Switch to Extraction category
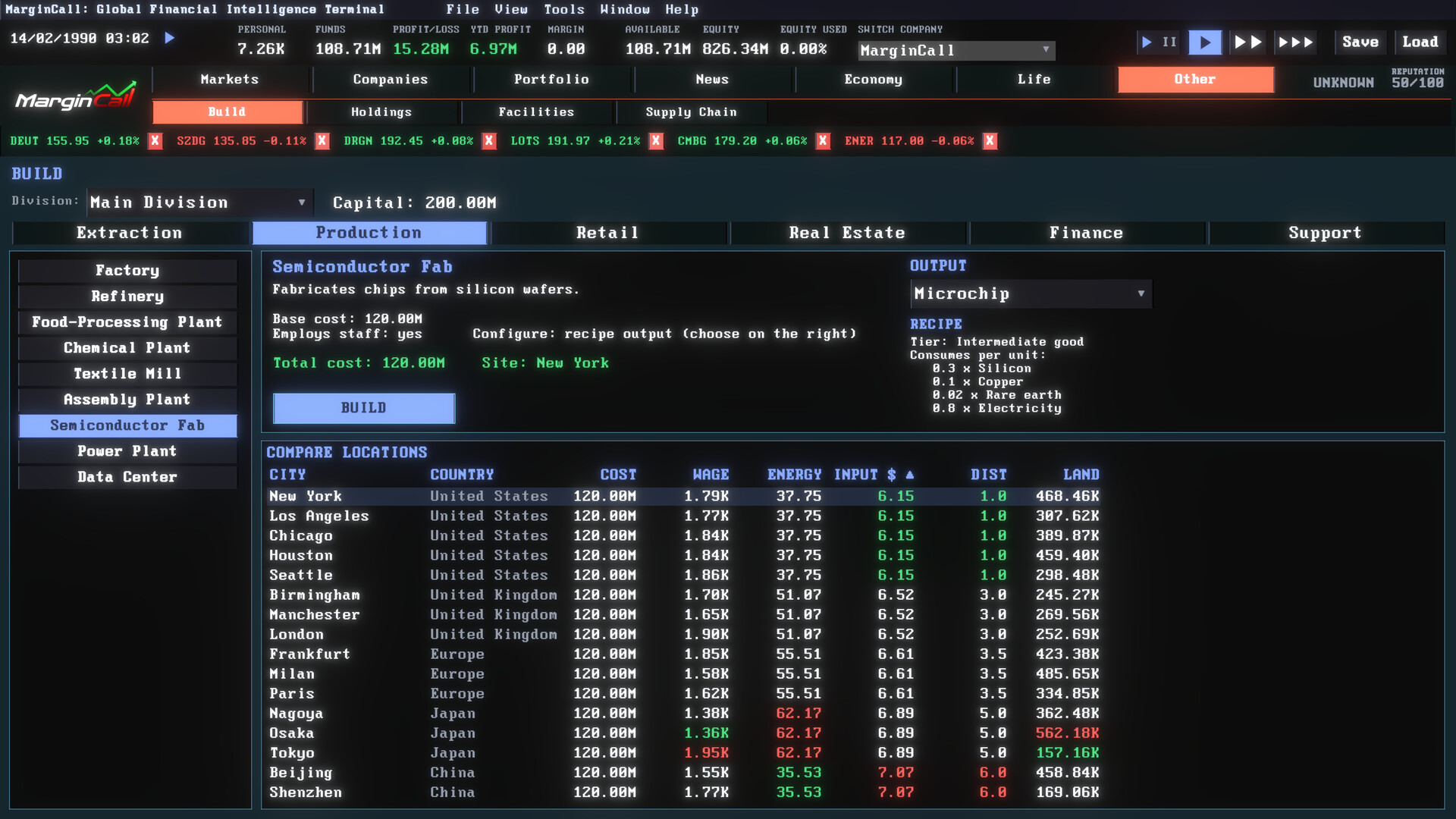1456x819 pixels. coord(130,233)
